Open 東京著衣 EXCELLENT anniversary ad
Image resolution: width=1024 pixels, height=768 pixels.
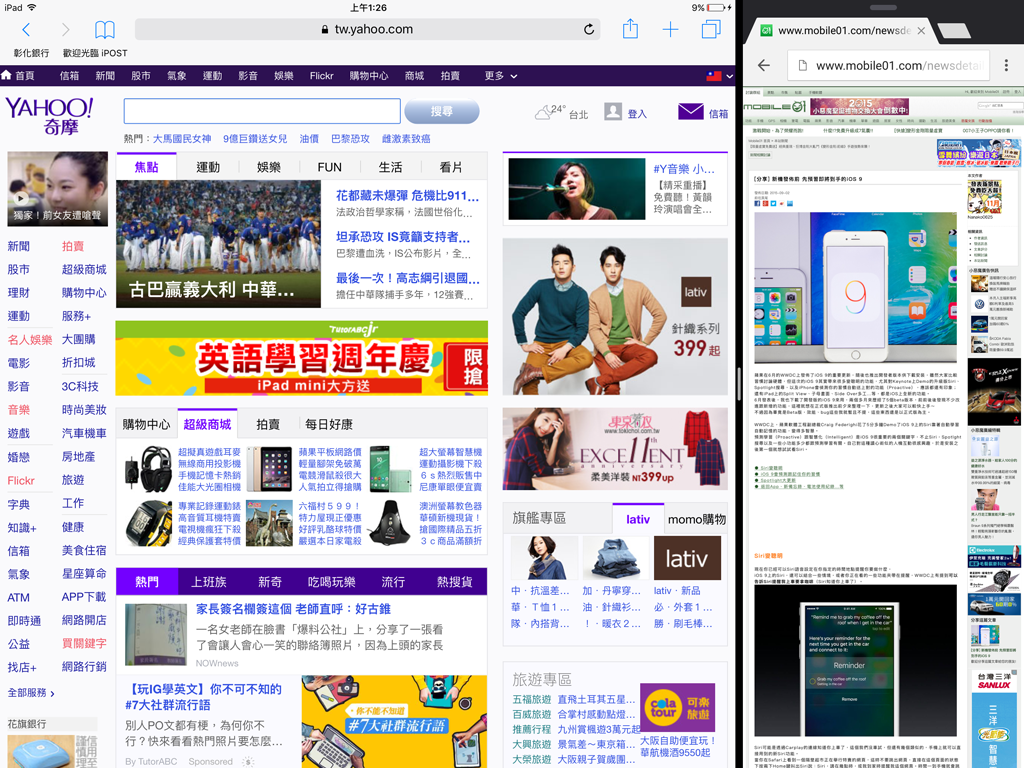(615, 449)
